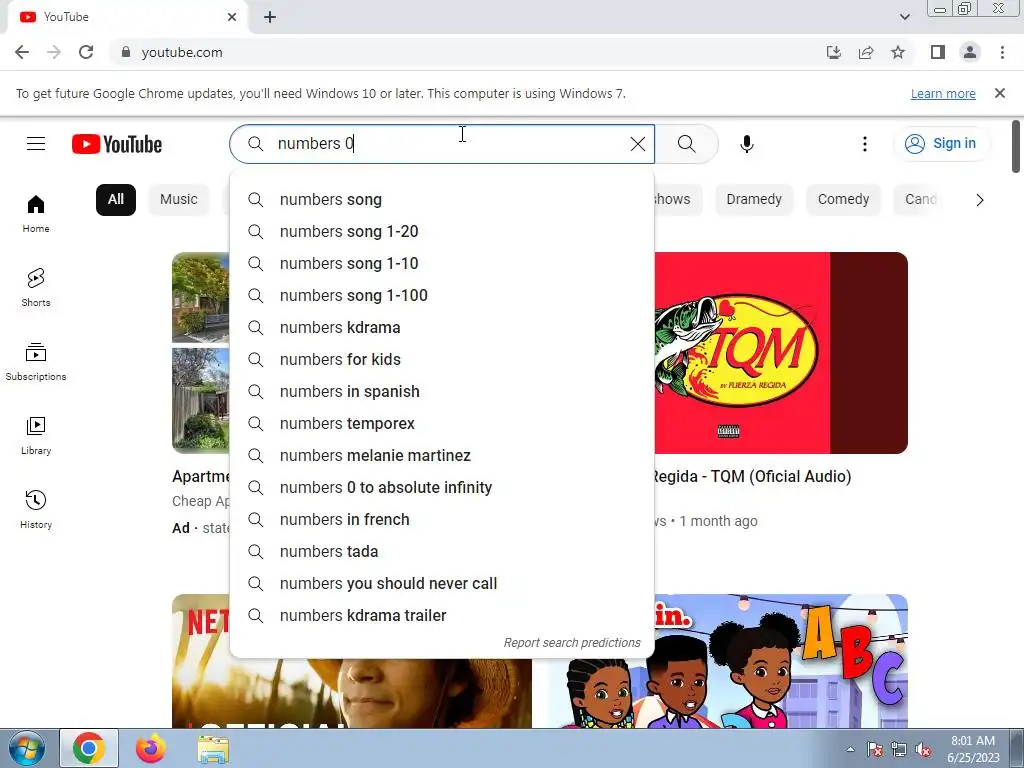Screen dimensions: 1024x768
Task: Choose suggestion 'numbers tada'
Action: [441, 551]
